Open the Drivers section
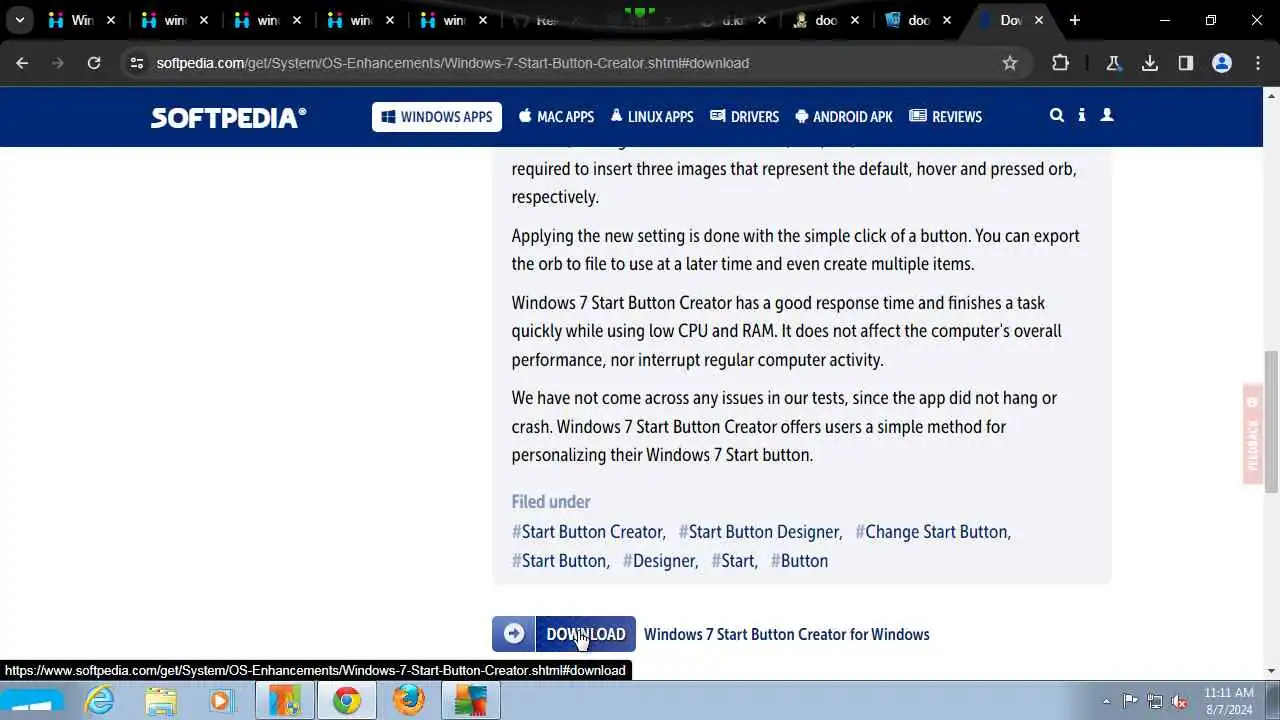The image size is (1280, 720). click(x=744, y=117)
